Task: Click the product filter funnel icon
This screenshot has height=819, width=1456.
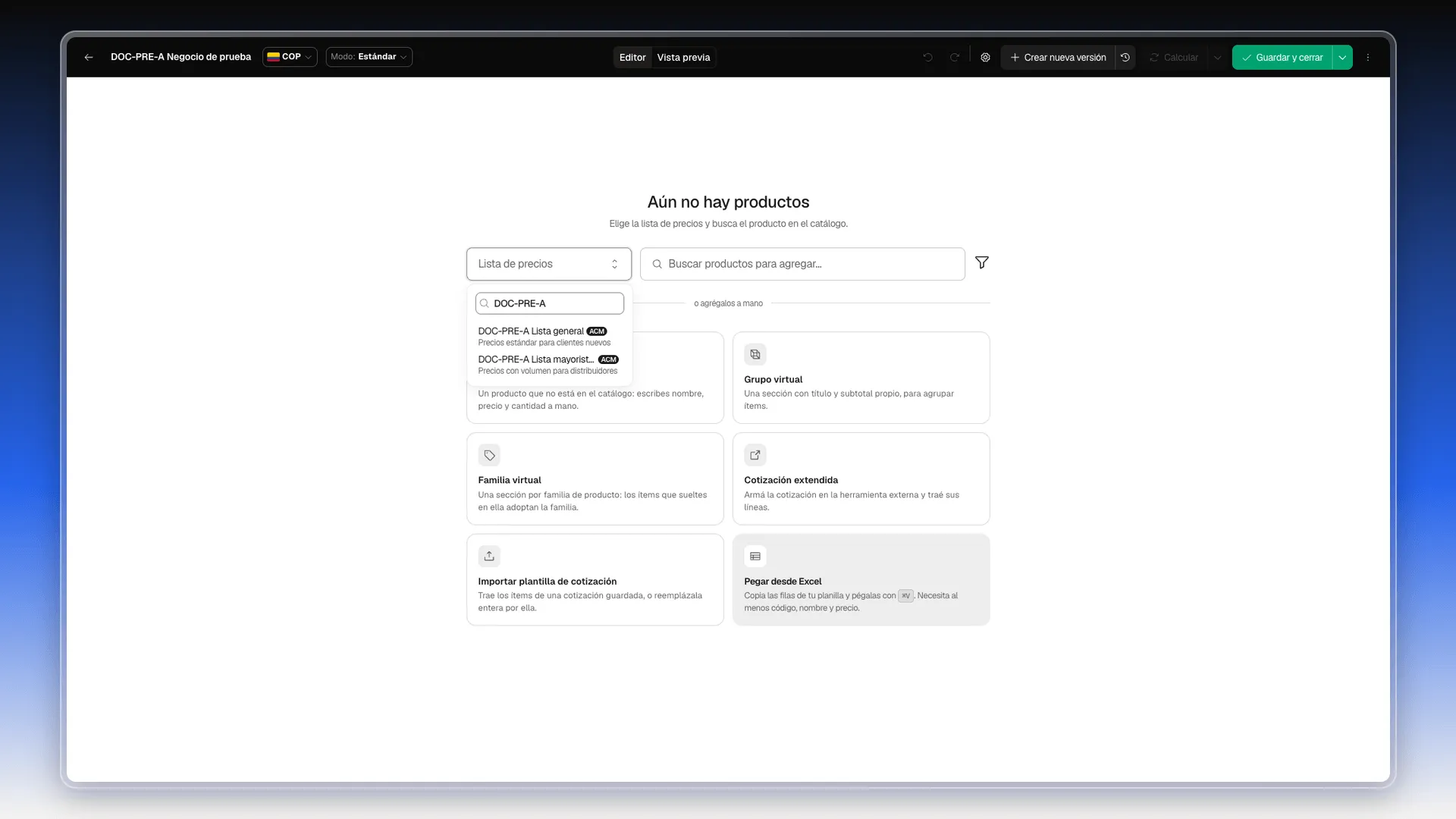Action: [x=982, y=262]
